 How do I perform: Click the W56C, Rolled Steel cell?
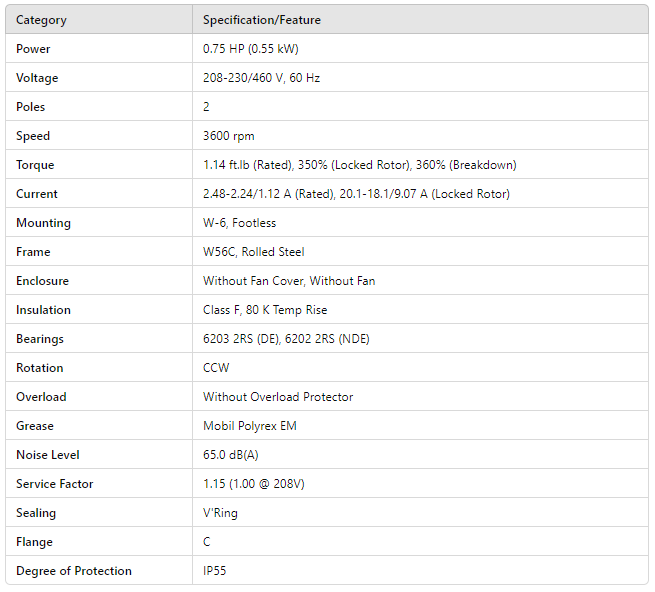pos(254,252)
